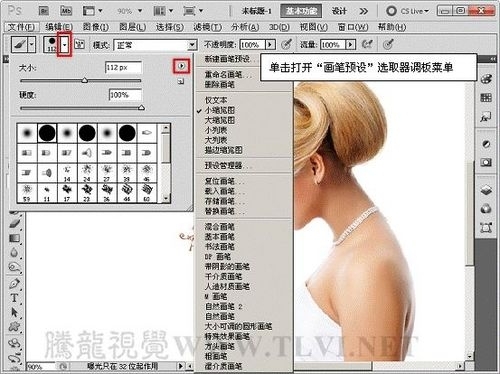Enable the airbrush mode icon
500x374 pixels.
pyautogui.click(x=367, y=44)
